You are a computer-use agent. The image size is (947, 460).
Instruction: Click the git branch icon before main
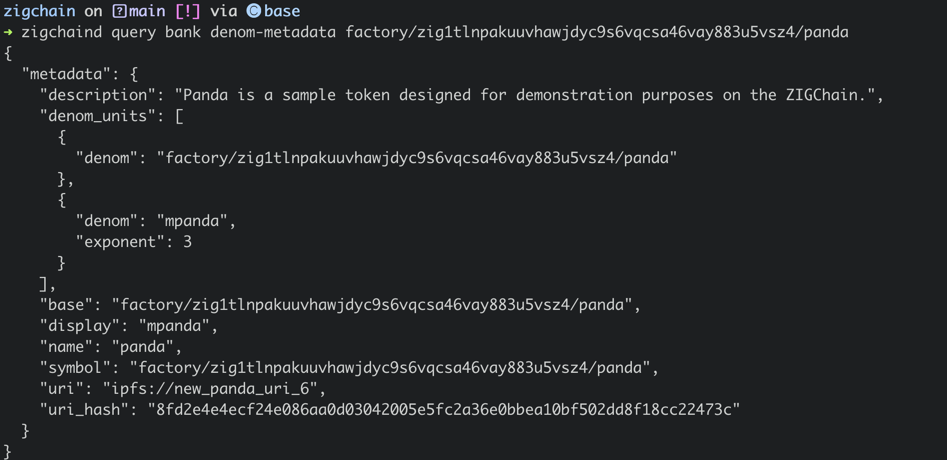(x=119, y=11)
